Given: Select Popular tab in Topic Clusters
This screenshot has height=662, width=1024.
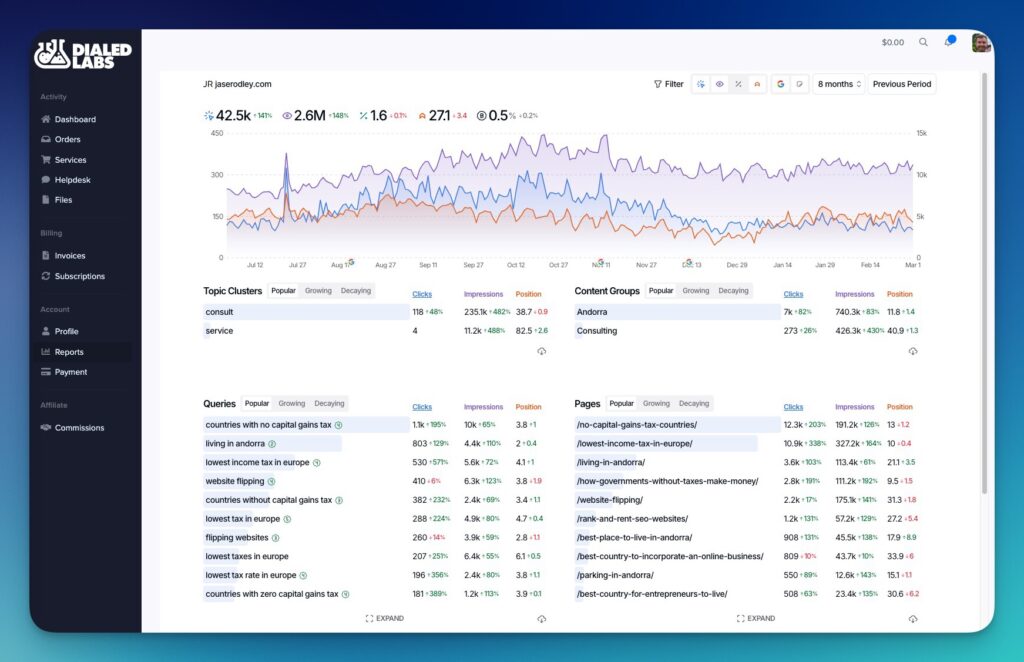Looking at the screenshot, I should [283, 291].
